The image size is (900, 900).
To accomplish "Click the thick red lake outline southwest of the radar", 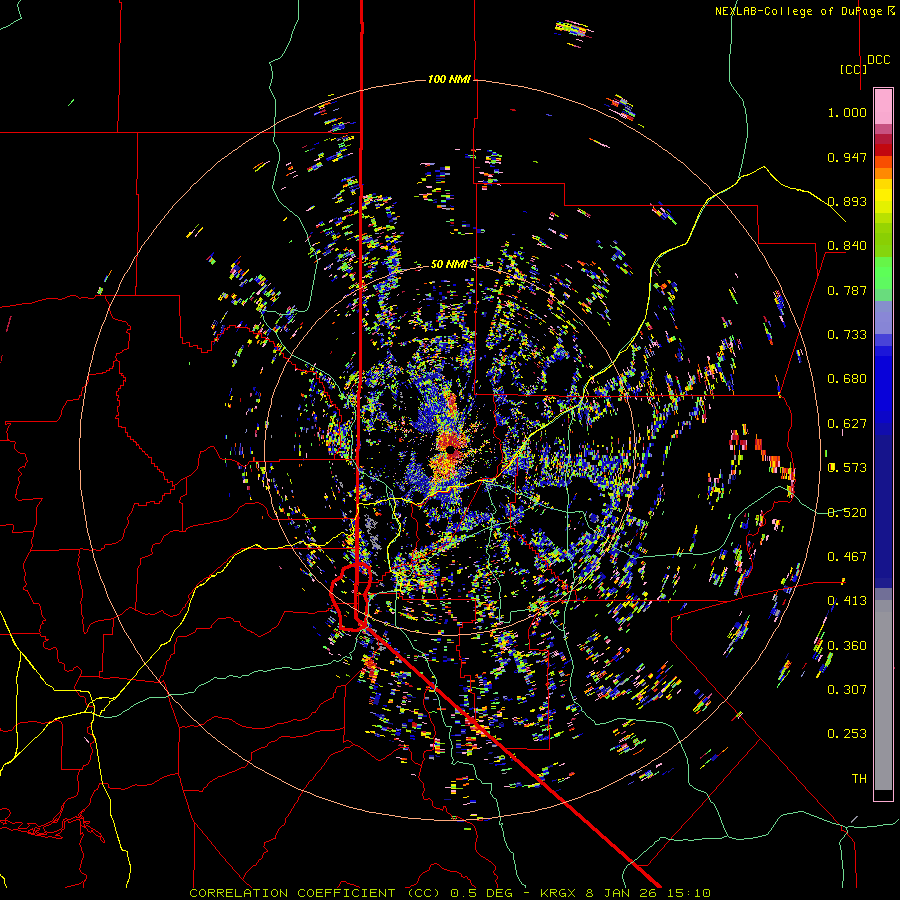I will pyautogui.click(x=350, y=597).
